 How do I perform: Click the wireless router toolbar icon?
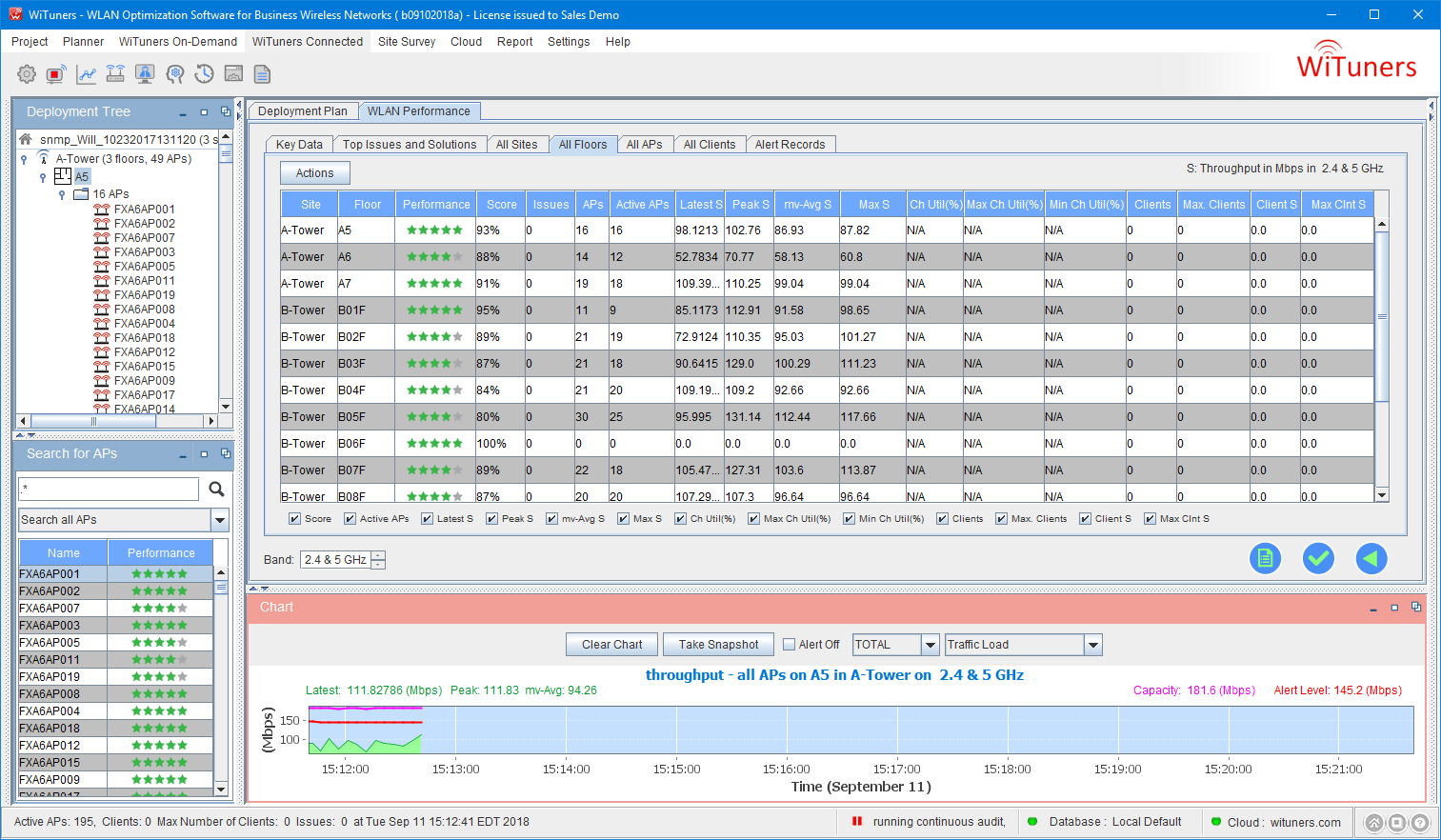click(115, 74)
